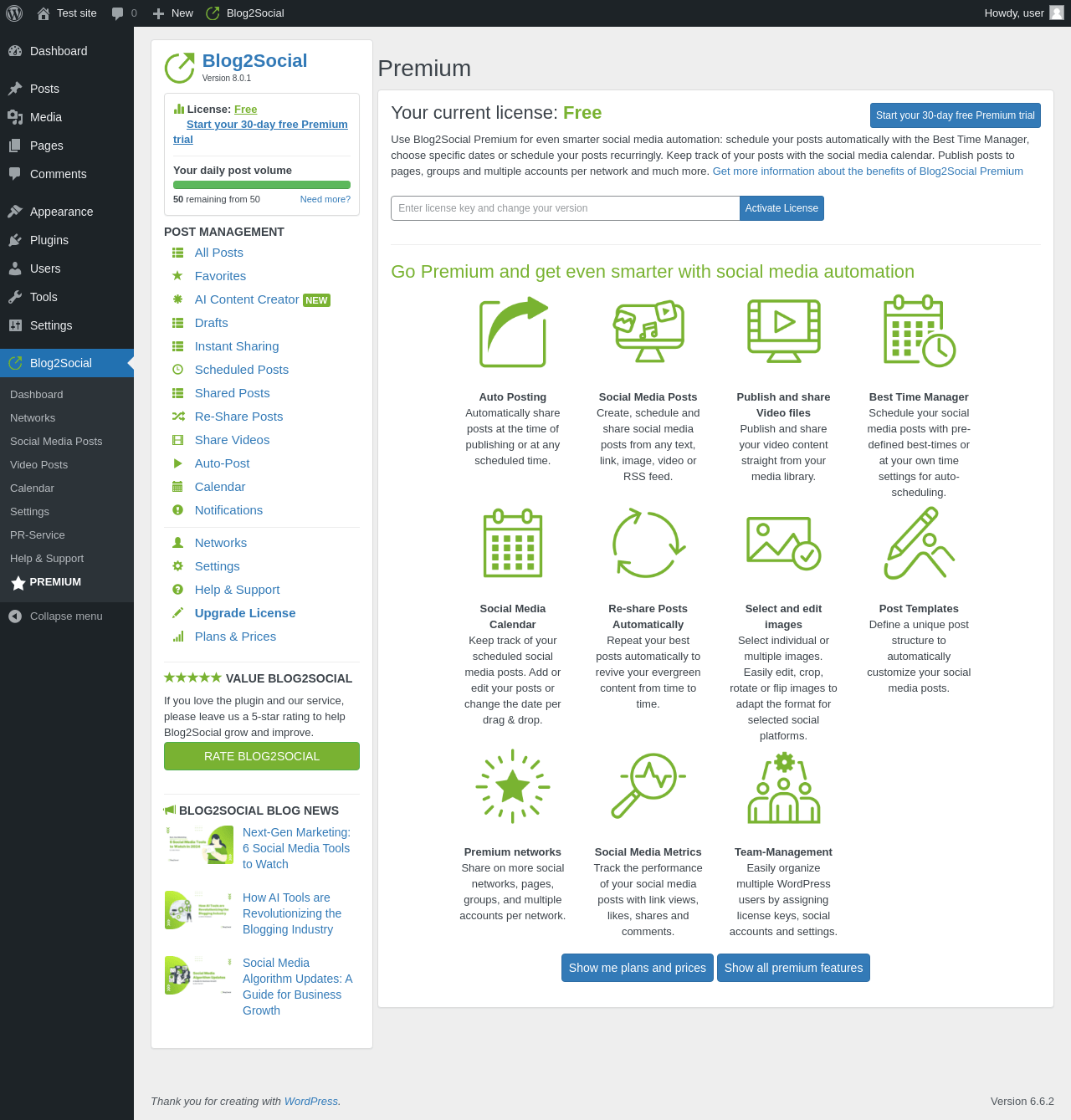Click the Blog2Social logo icon in panel header
1071x1120 pixels.
point(180,68)
